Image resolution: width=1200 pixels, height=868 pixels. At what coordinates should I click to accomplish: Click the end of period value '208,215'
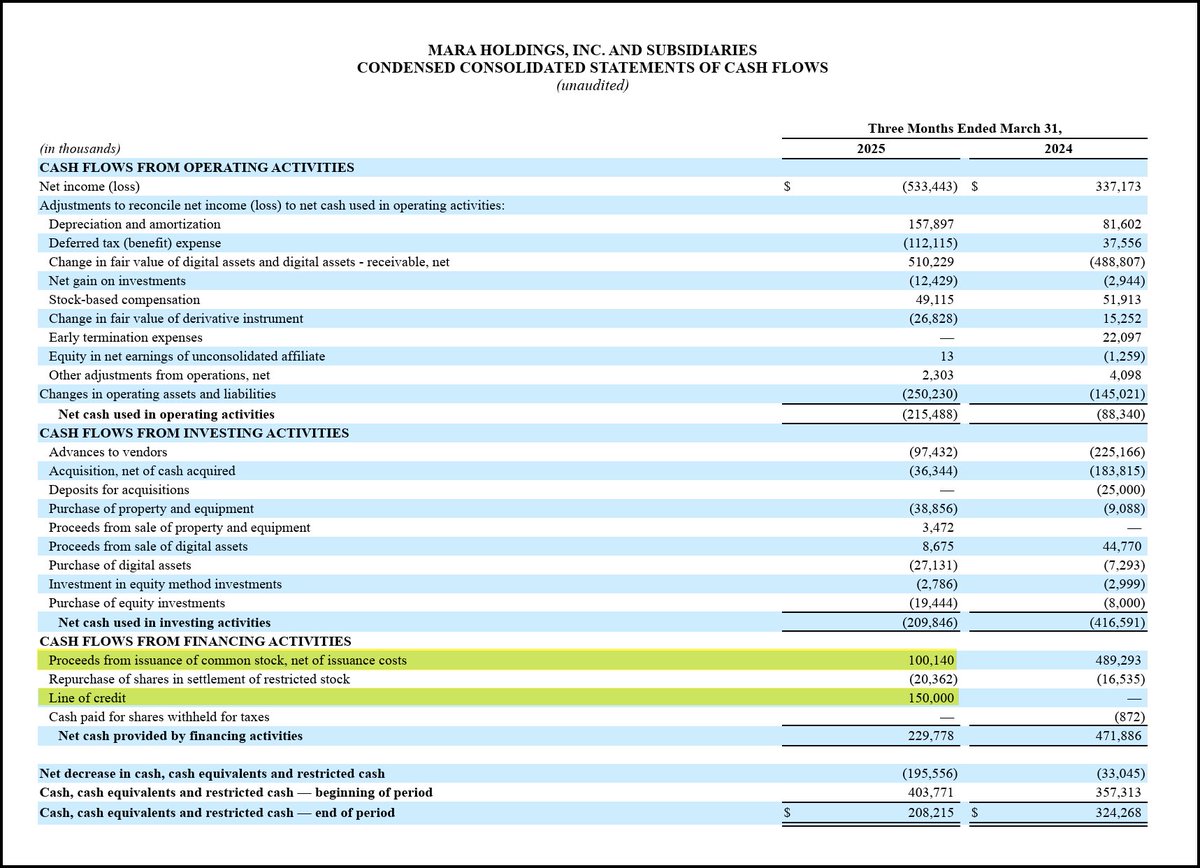(x=931, y=813)
